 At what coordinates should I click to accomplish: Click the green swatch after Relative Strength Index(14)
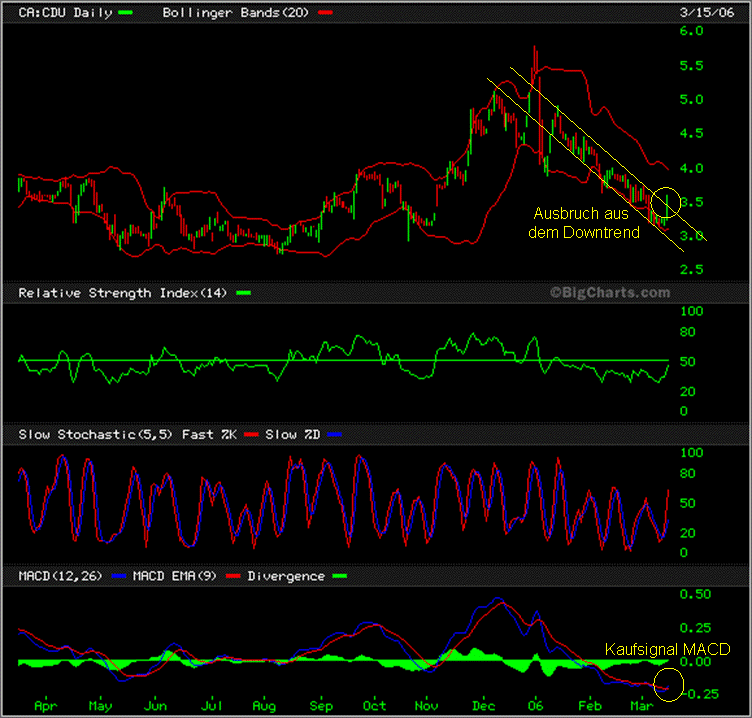tap(244, 293)
